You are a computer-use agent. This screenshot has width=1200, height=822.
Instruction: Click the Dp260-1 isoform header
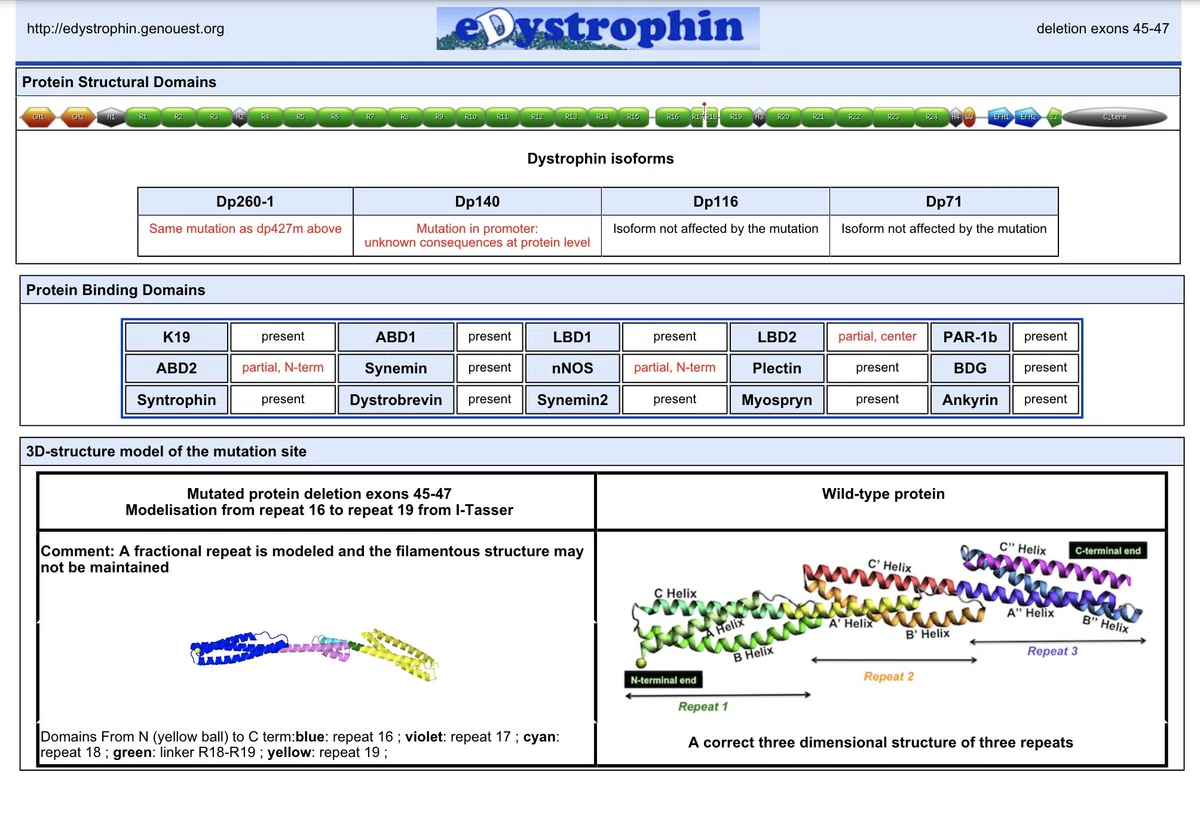pos(245,201)
